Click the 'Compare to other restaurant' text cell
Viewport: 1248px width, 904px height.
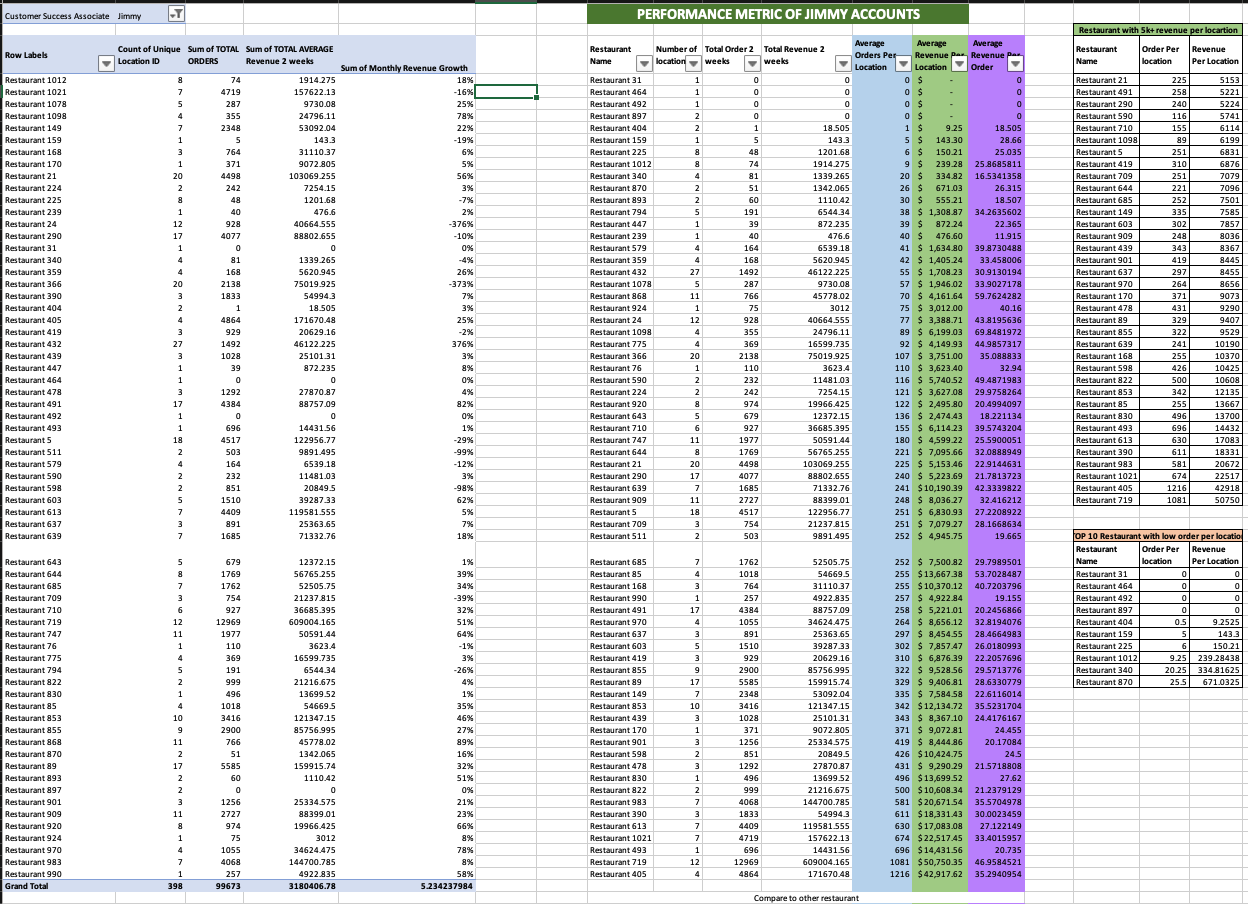806,898
